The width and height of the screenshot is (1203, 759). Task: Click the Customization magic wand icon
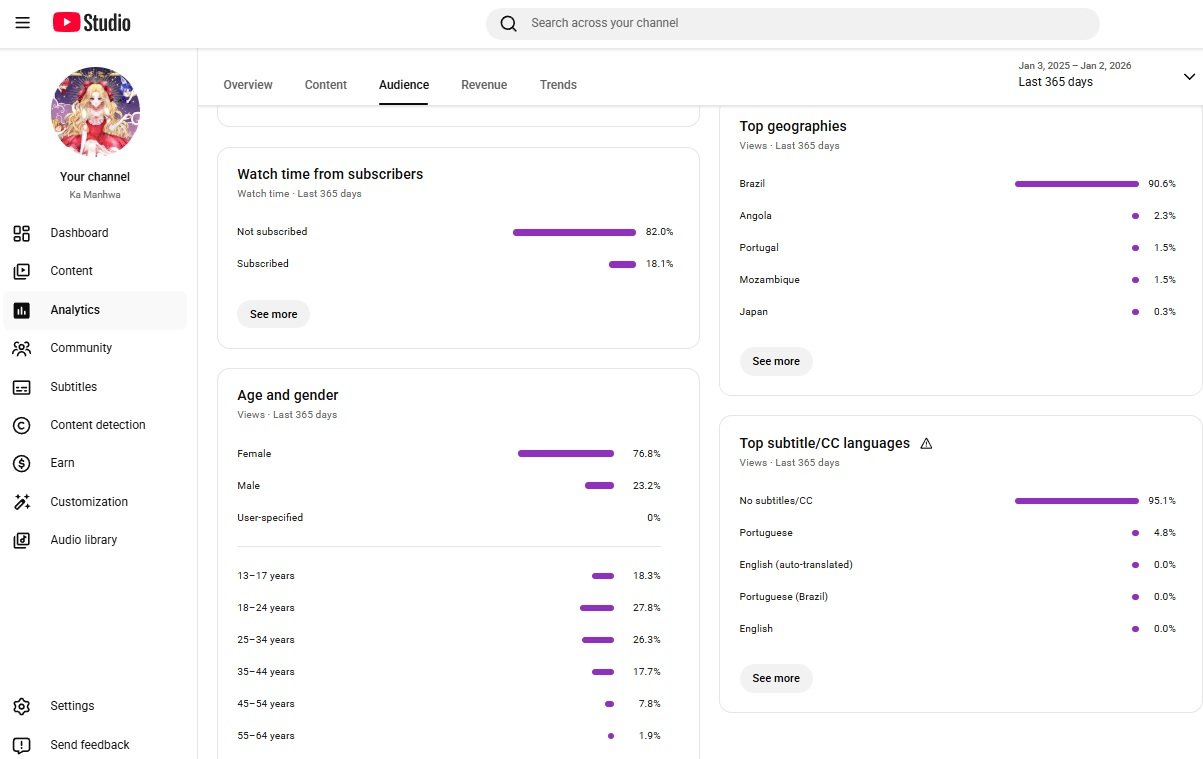22,502
